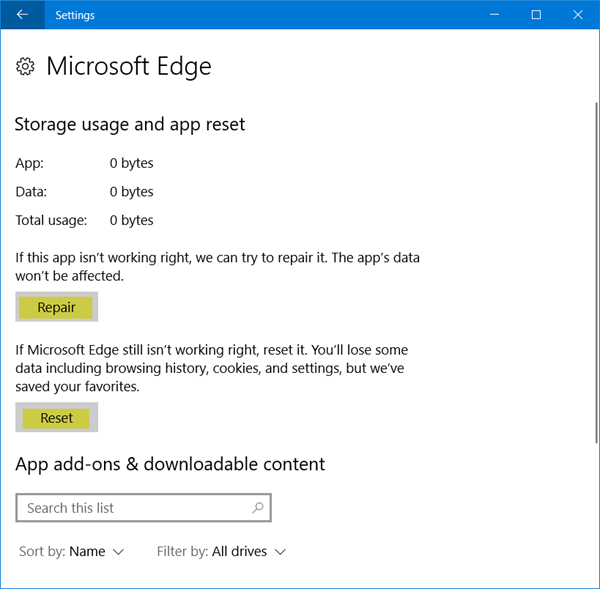The height and width of the screenshot is (589, 600).
Task: Click the Data label in storage usage
Action: 31,192
